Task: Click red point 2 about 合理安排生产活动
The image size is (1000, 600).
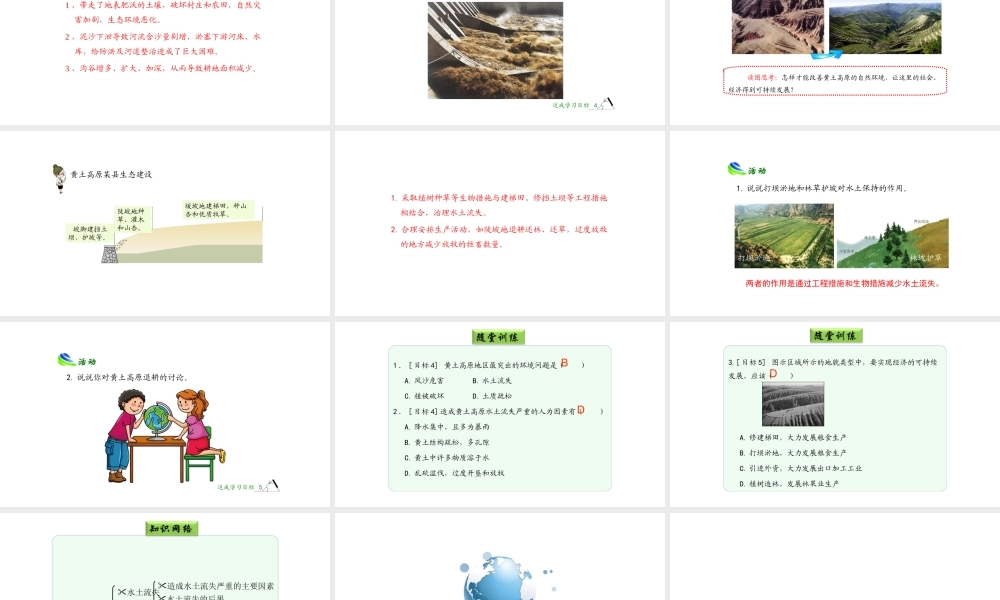Action: (x=499, y=237)
